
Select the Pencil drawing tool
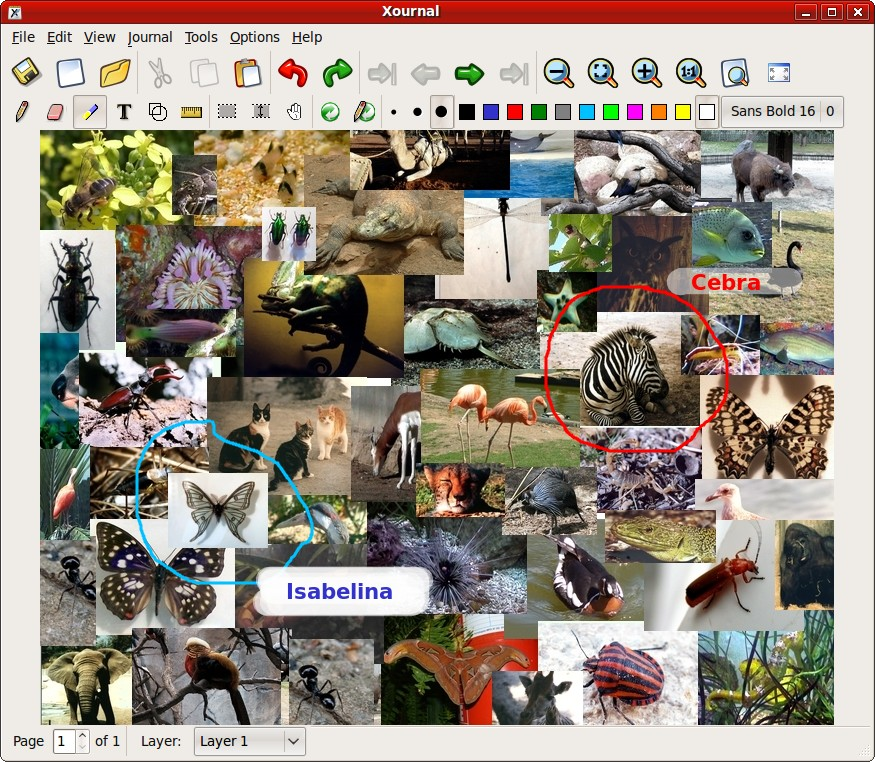21,111
